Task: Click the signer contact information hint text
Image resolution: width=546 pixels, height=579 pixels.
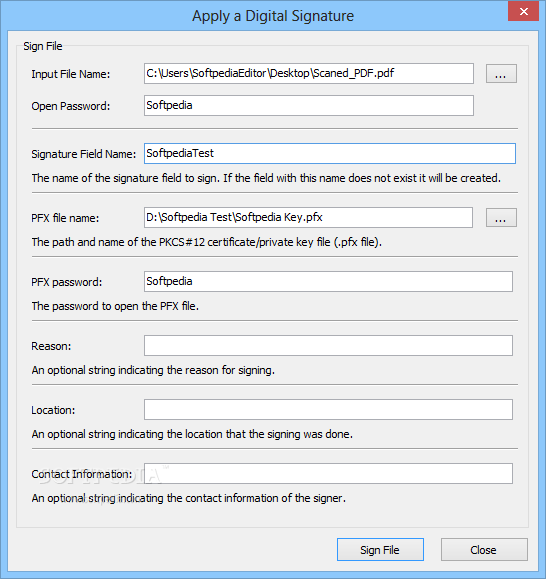Action: pos(189,498)
